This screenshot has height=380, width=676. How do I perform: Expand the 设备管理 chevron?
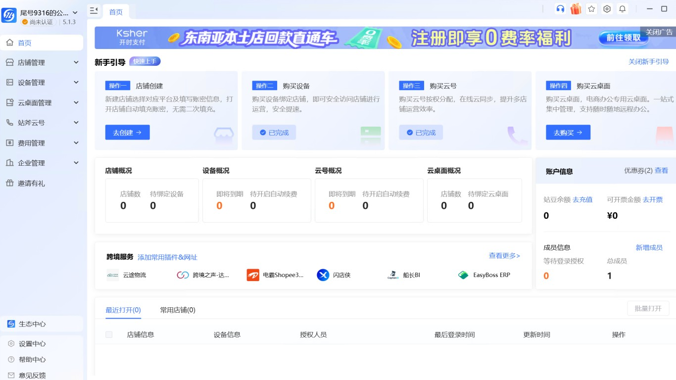pos(76,82)
